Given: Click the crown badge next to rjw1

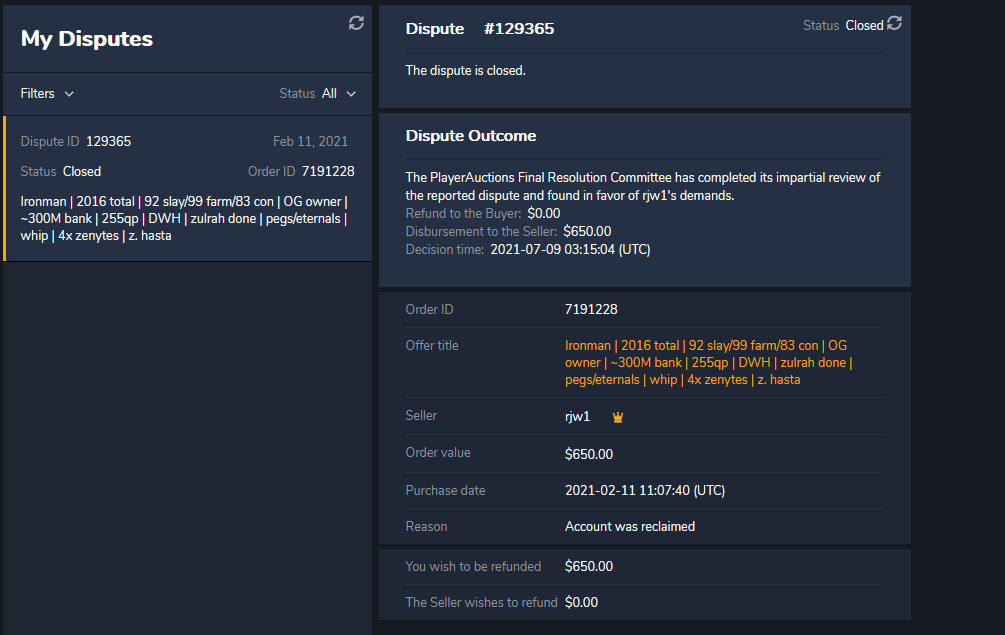Looking at the screenshot, I should point(618,417).
